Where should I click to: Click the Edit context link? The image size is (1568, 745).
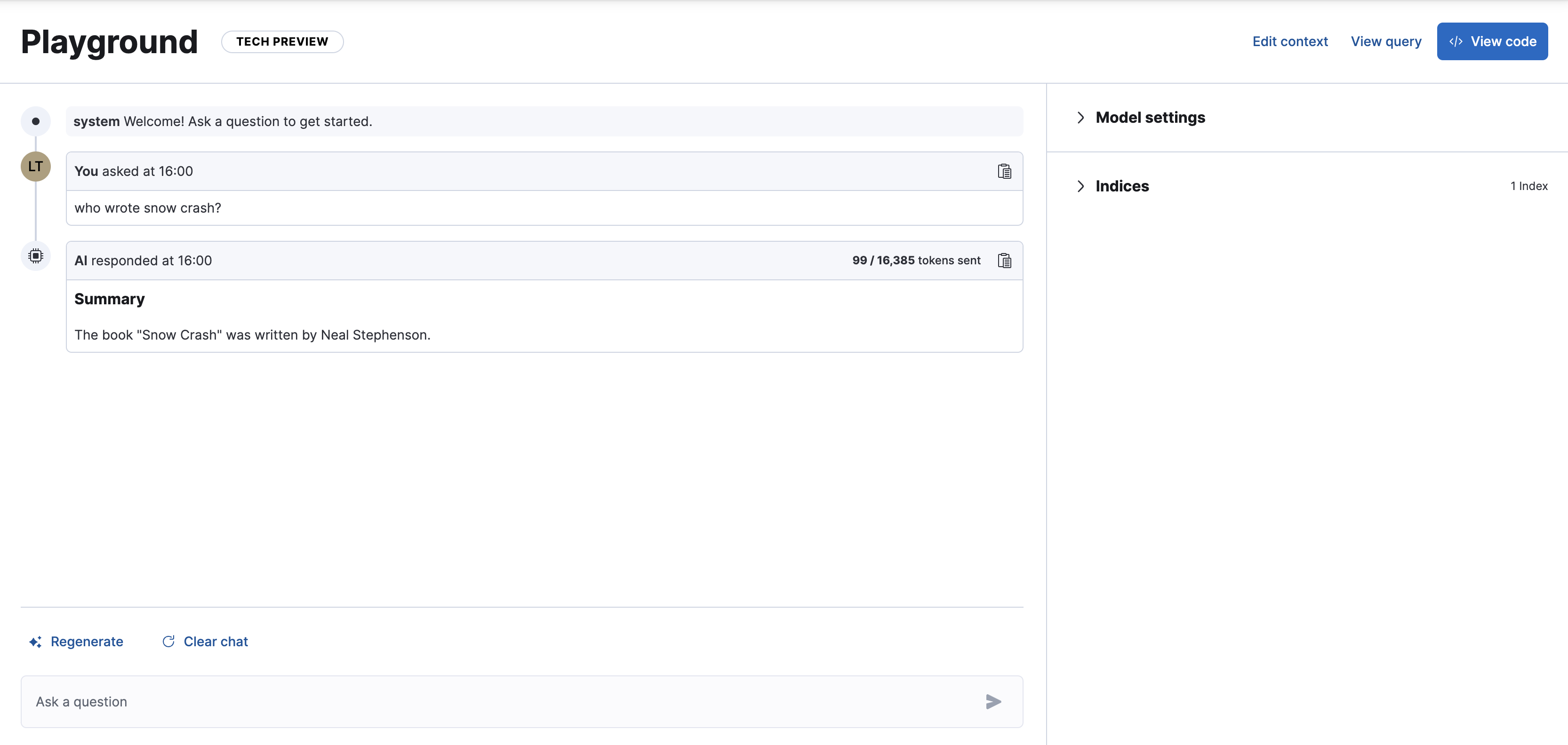point(1290,41)
